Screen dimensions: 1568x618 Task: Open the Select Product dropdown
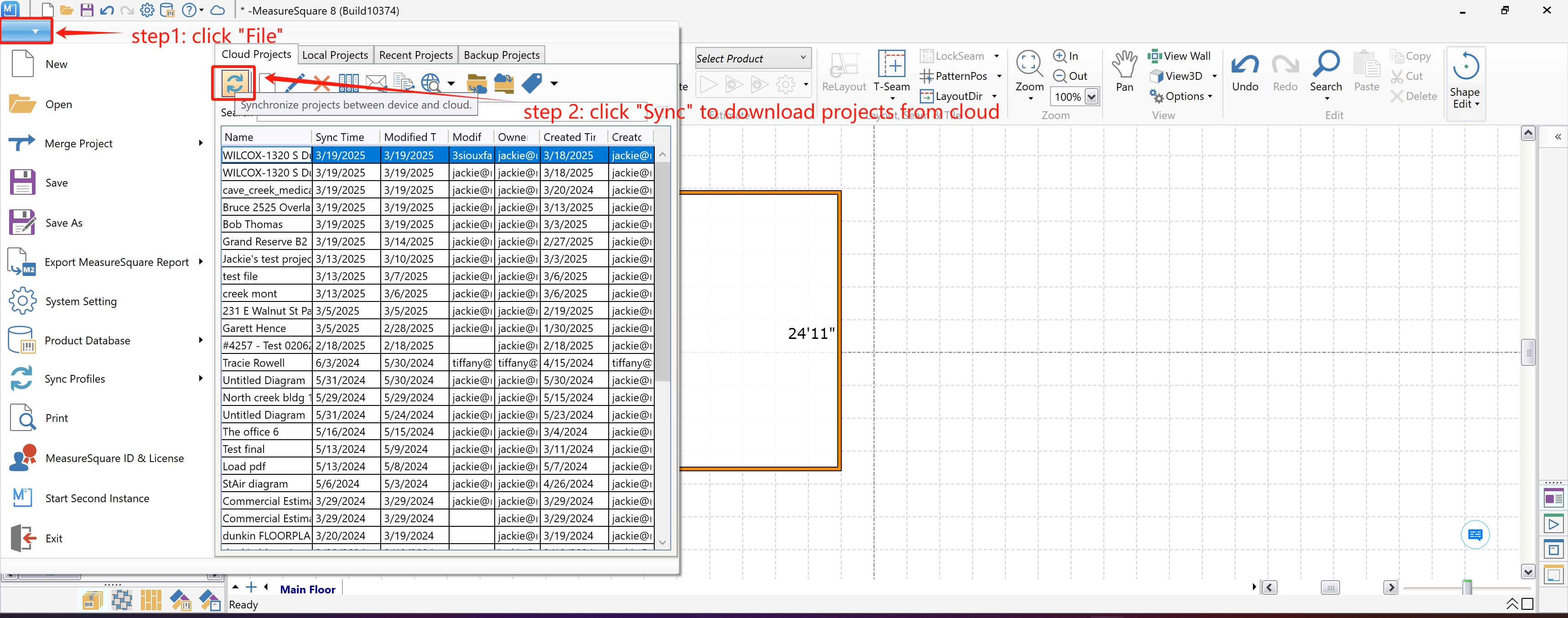(753, 58)
